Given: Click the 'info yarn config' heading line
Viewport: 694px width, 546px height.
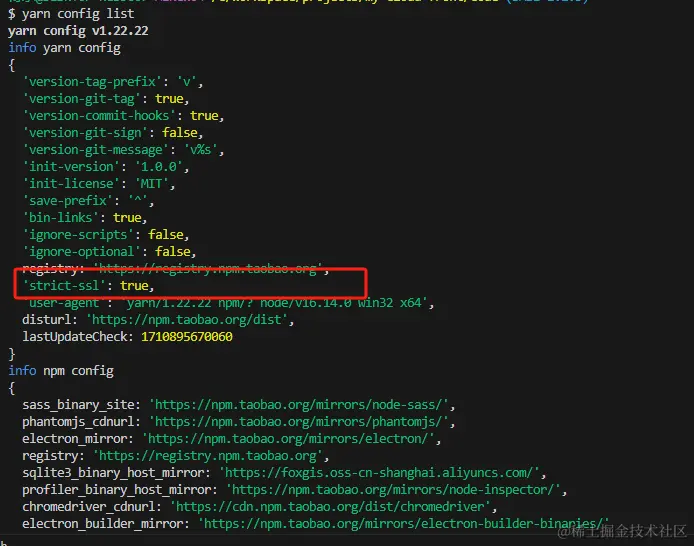Looking at the screenshot, I should pyautogui.click(x=64, y=48).
